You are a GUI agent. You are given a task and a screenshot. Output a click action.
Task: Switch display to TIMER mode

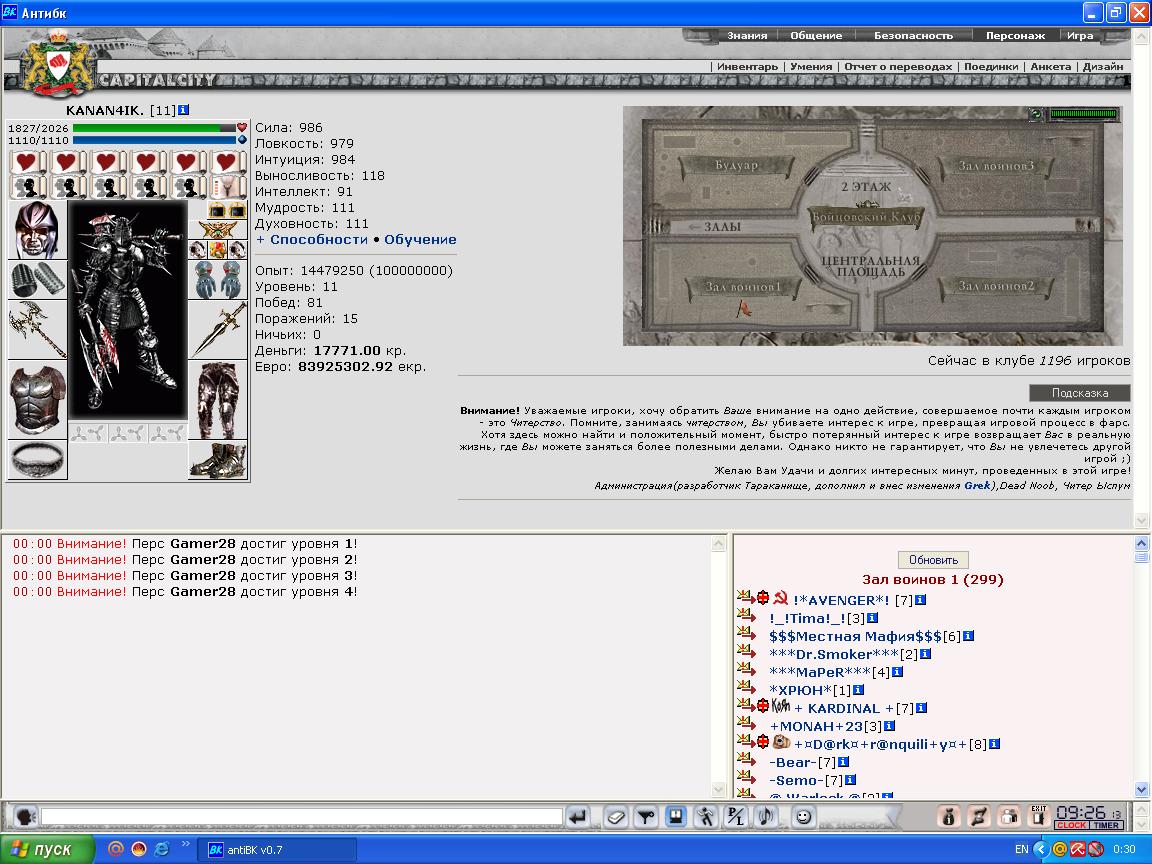tap(1106, 825)
